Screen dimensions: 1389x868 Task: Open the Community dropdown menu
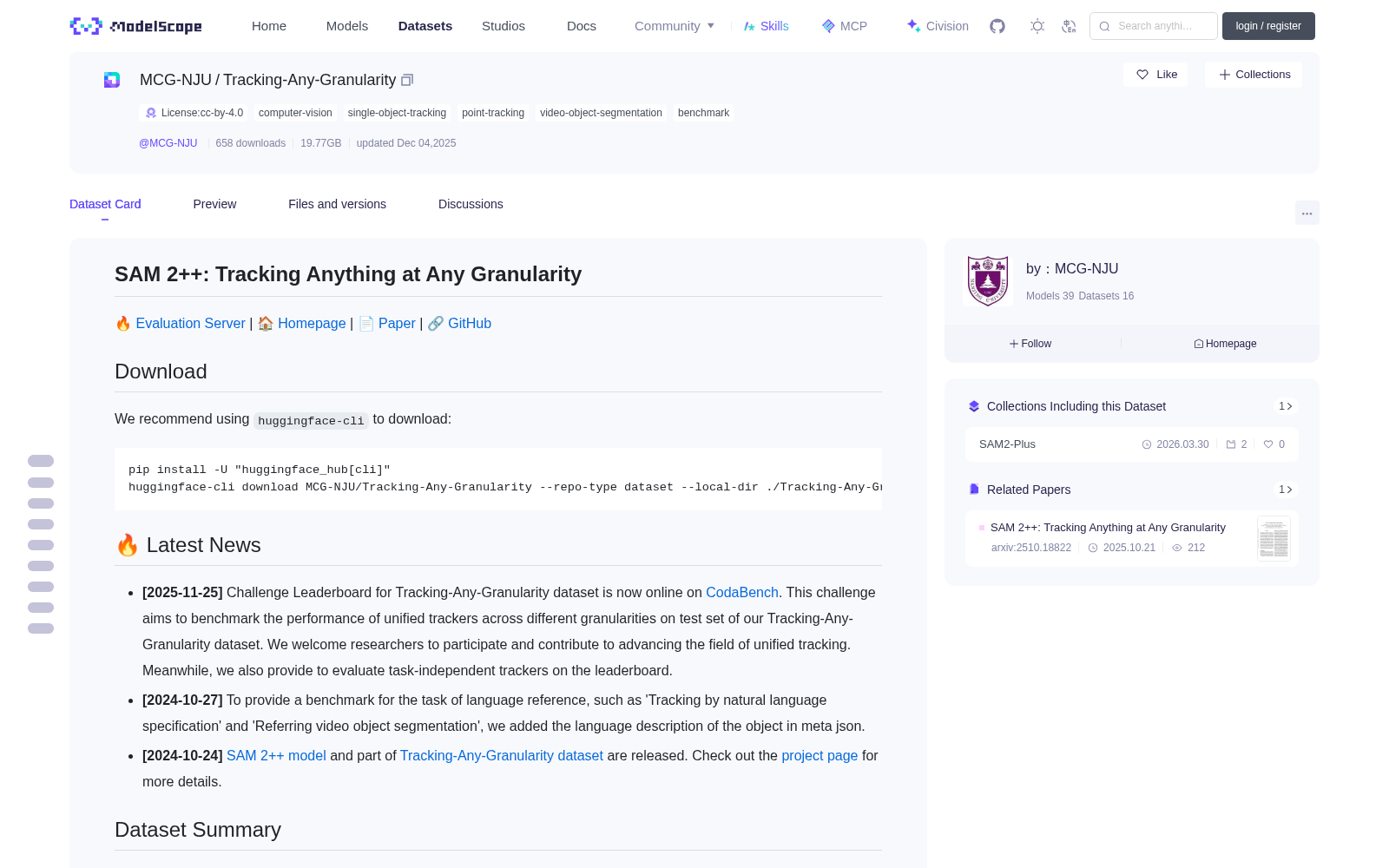click(675, 26)
